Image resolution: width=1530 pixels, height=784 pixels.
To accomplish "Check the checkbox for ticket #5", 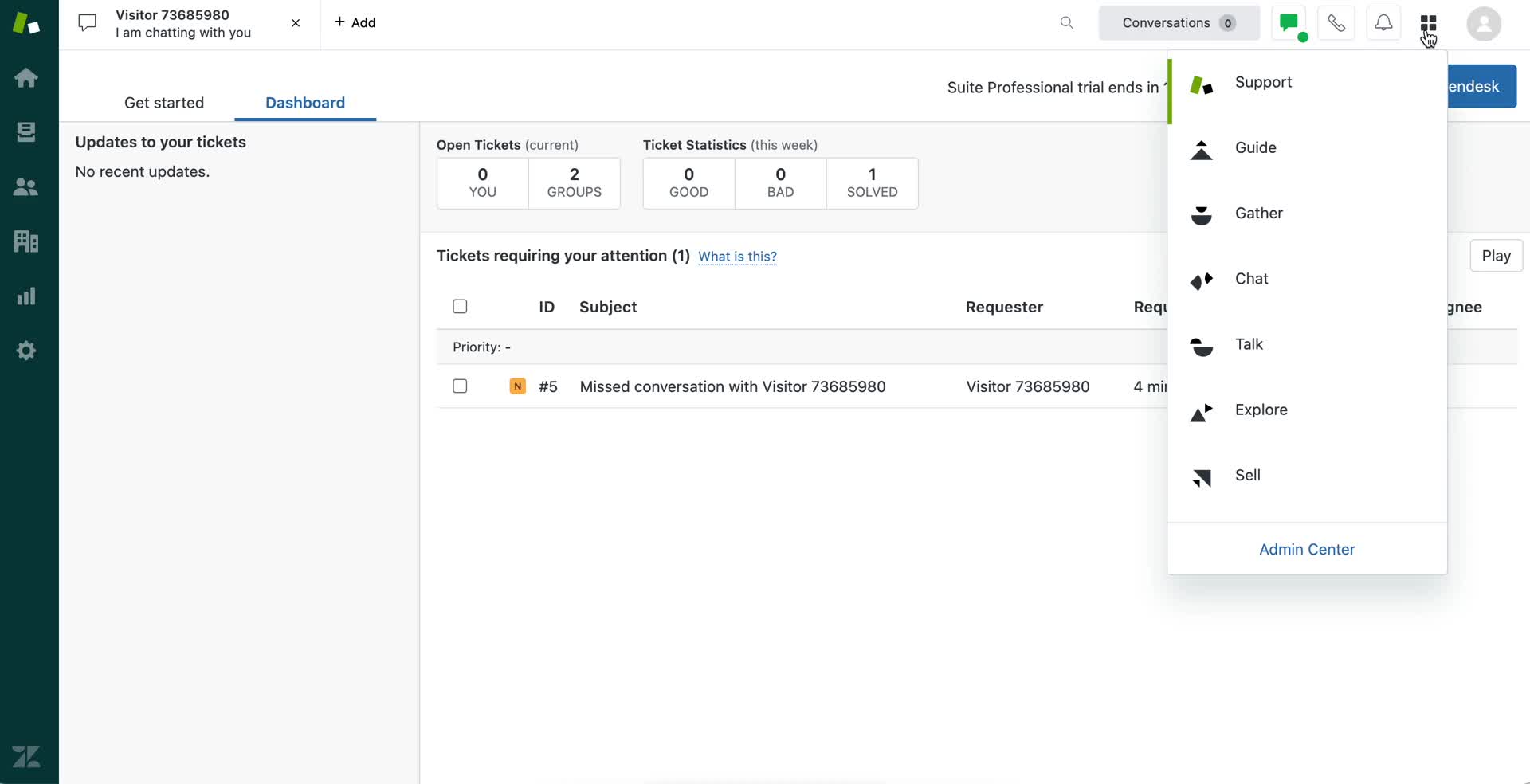I will point(460,386).
